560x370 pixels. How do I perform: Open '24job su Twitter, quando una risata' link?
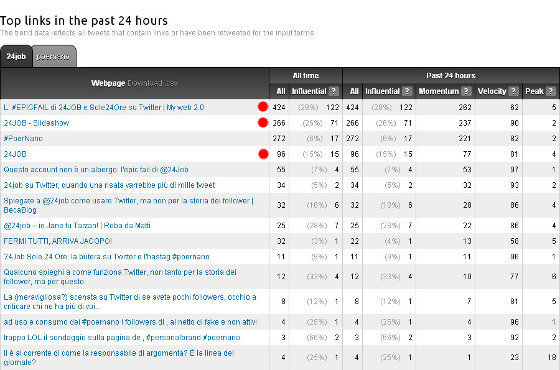[109, 185]
